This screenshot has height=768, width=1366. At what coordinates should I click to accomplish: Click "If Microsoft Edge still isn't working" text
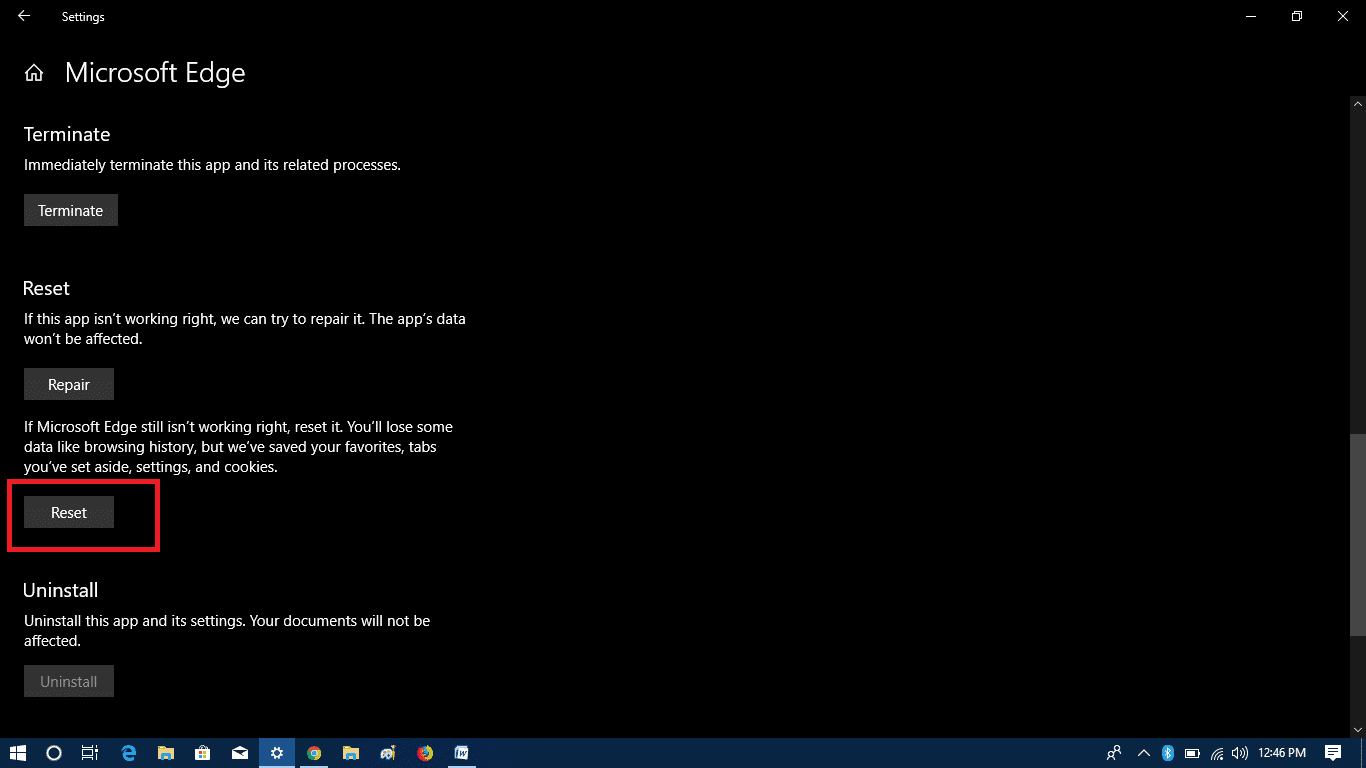pos(237,447)
